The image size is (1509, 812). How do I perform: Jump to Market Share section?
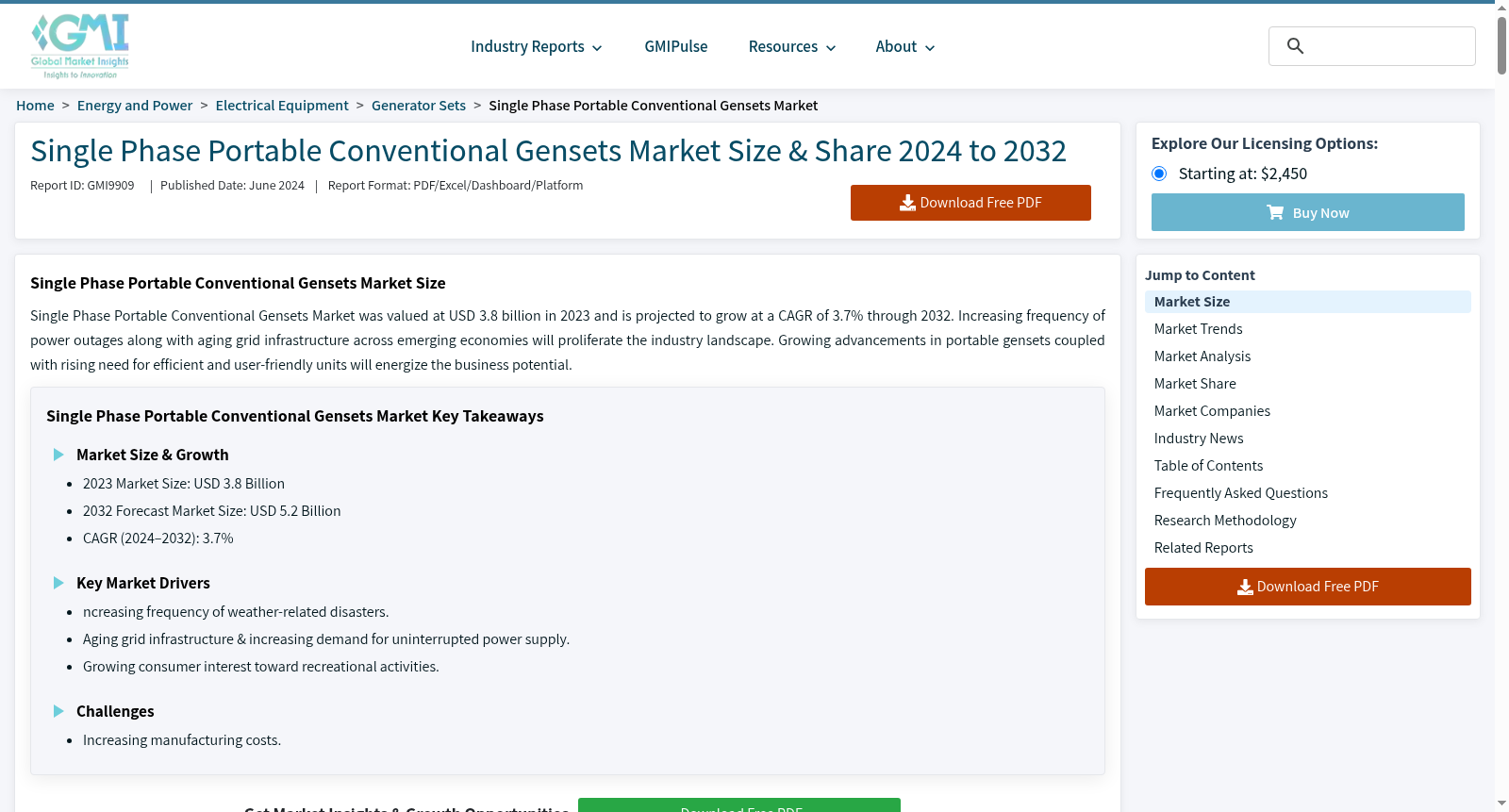(x=1195, y=384)
